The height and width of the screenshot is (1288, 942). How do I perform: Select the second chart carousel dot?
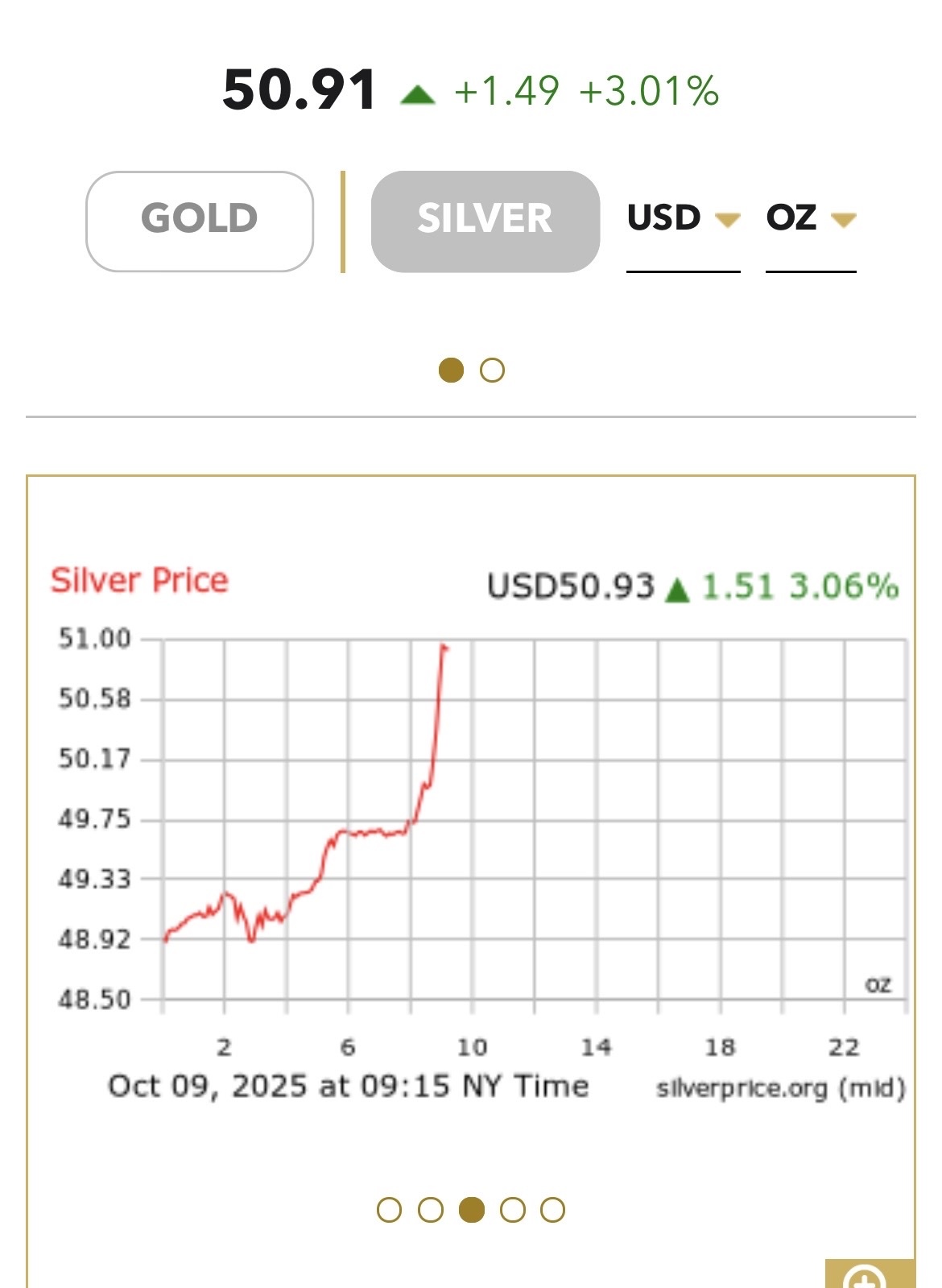[431, 1210]
